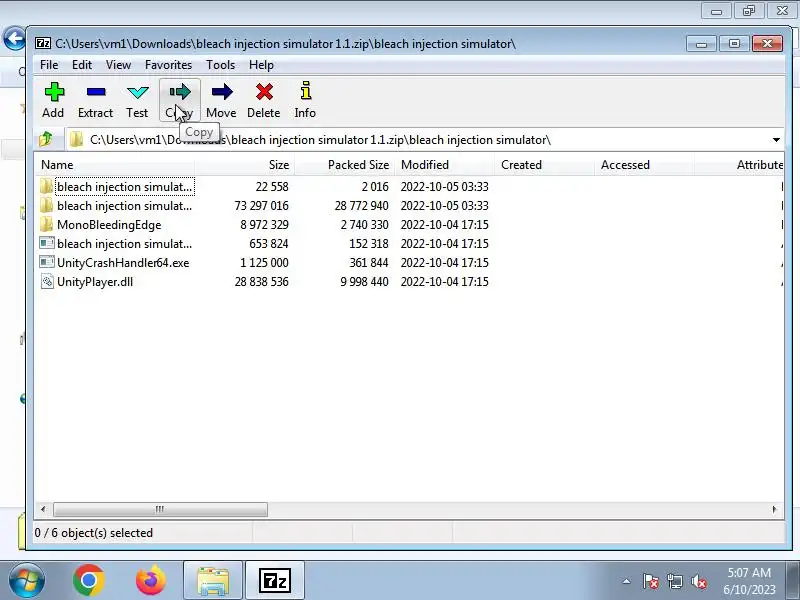Click the 28 838 536 size value
Screen dimensions: 800x600
pyautogui.click(x=262, y=282)
